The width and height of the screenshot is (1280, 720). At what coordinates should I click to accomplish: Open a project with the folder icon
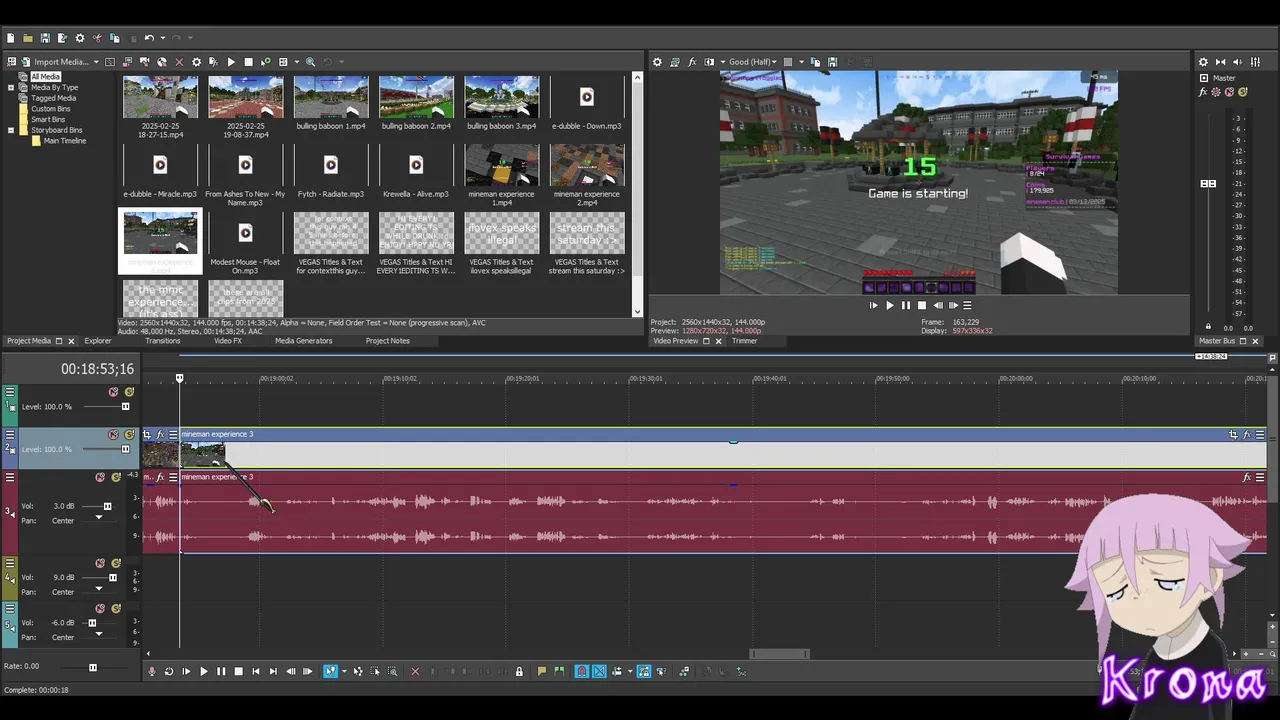point(28,38)
